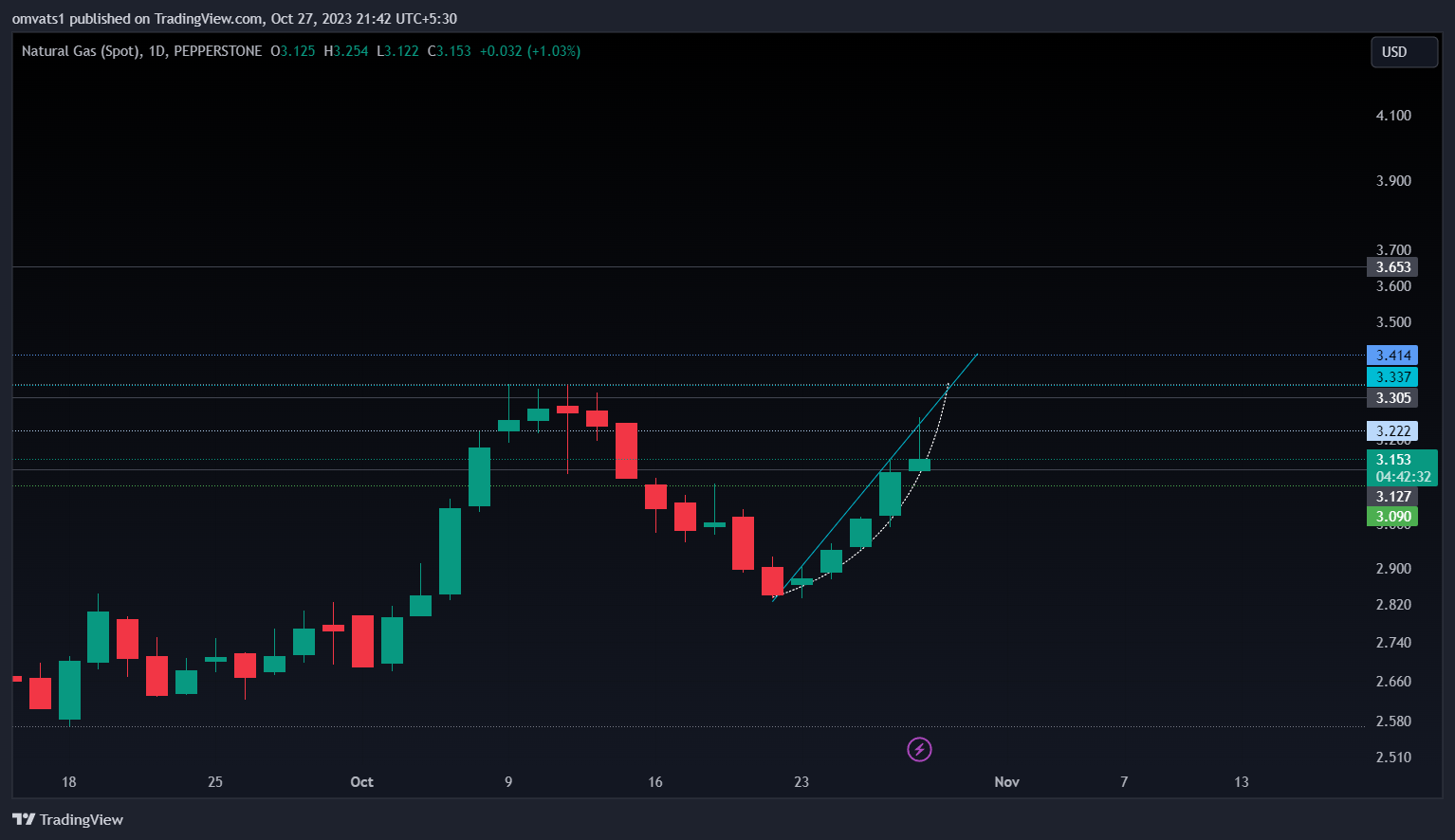Image resolution: width=1455 pixels, height=840 pixels.
Task: Click the TradingView logo at bottom
Action: [67, 819]
